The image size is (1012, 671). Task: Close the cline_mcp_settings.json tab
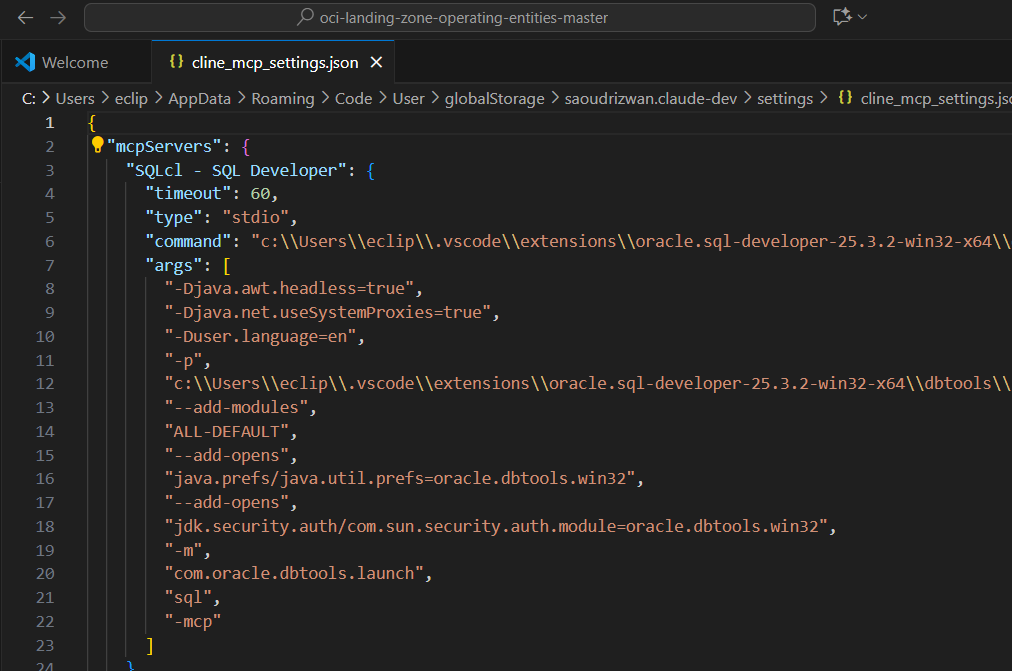(x=377, y=62)
